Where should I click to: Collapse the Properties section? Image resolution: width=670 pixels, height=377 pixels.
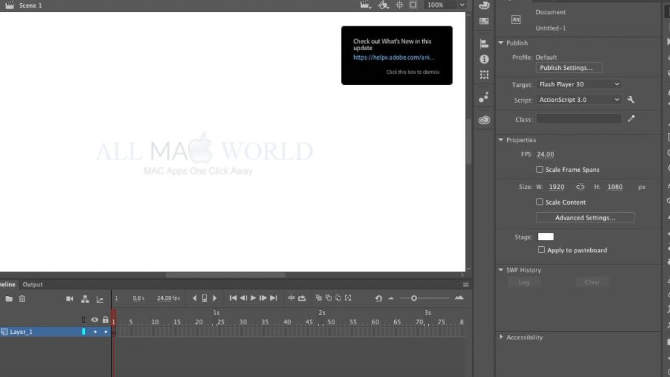click(x=501, y=140)
